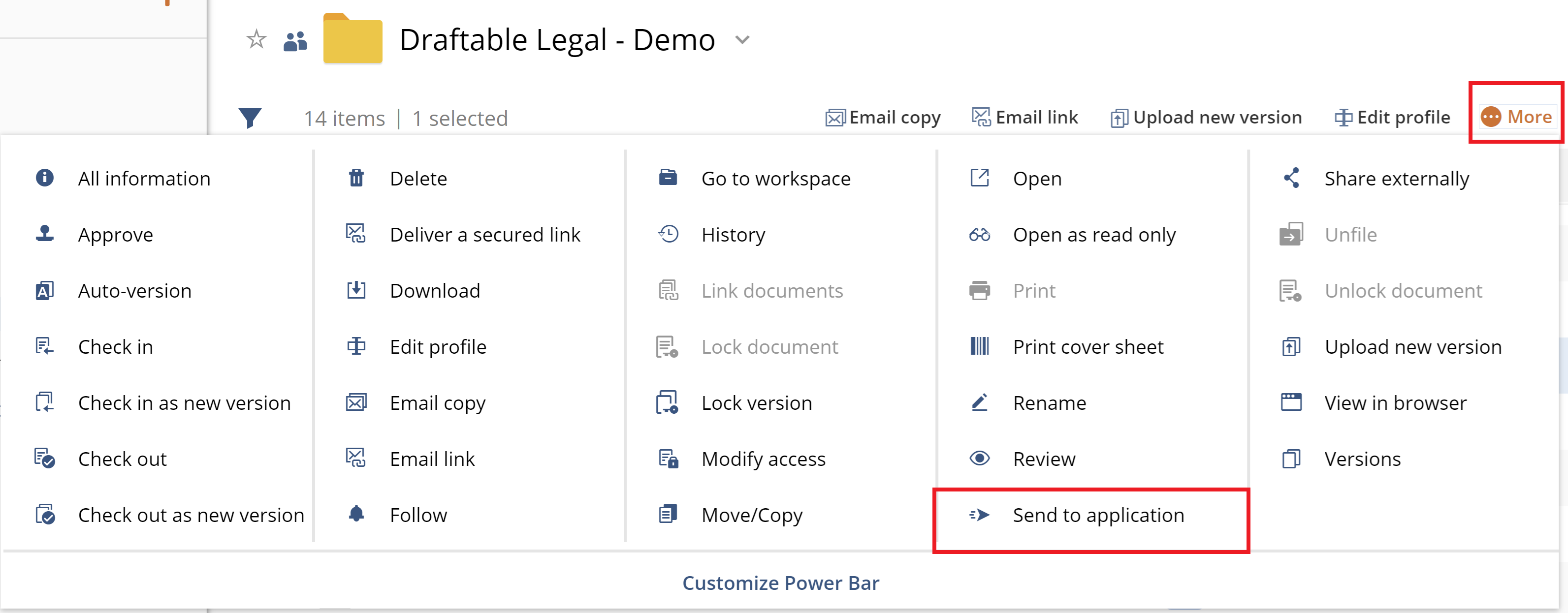
Task: Click the shared users people icon
Action: click(295, 41)
